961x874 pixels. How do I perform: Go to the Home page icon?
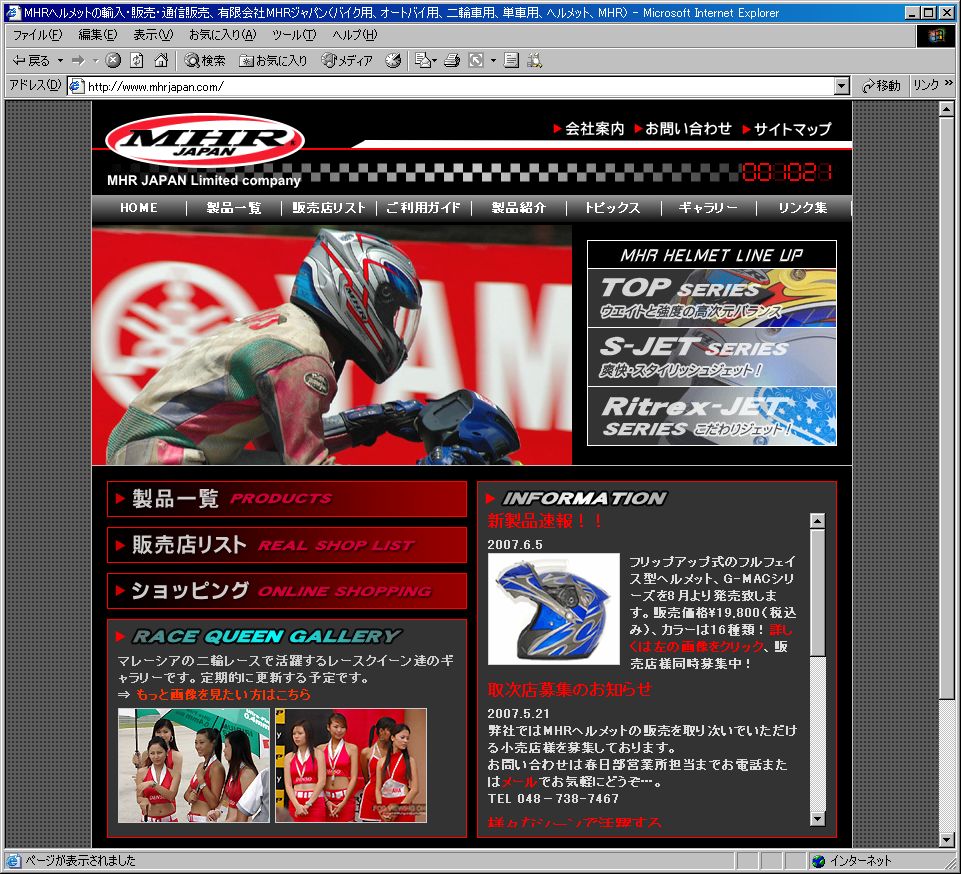tap(161, 61)
